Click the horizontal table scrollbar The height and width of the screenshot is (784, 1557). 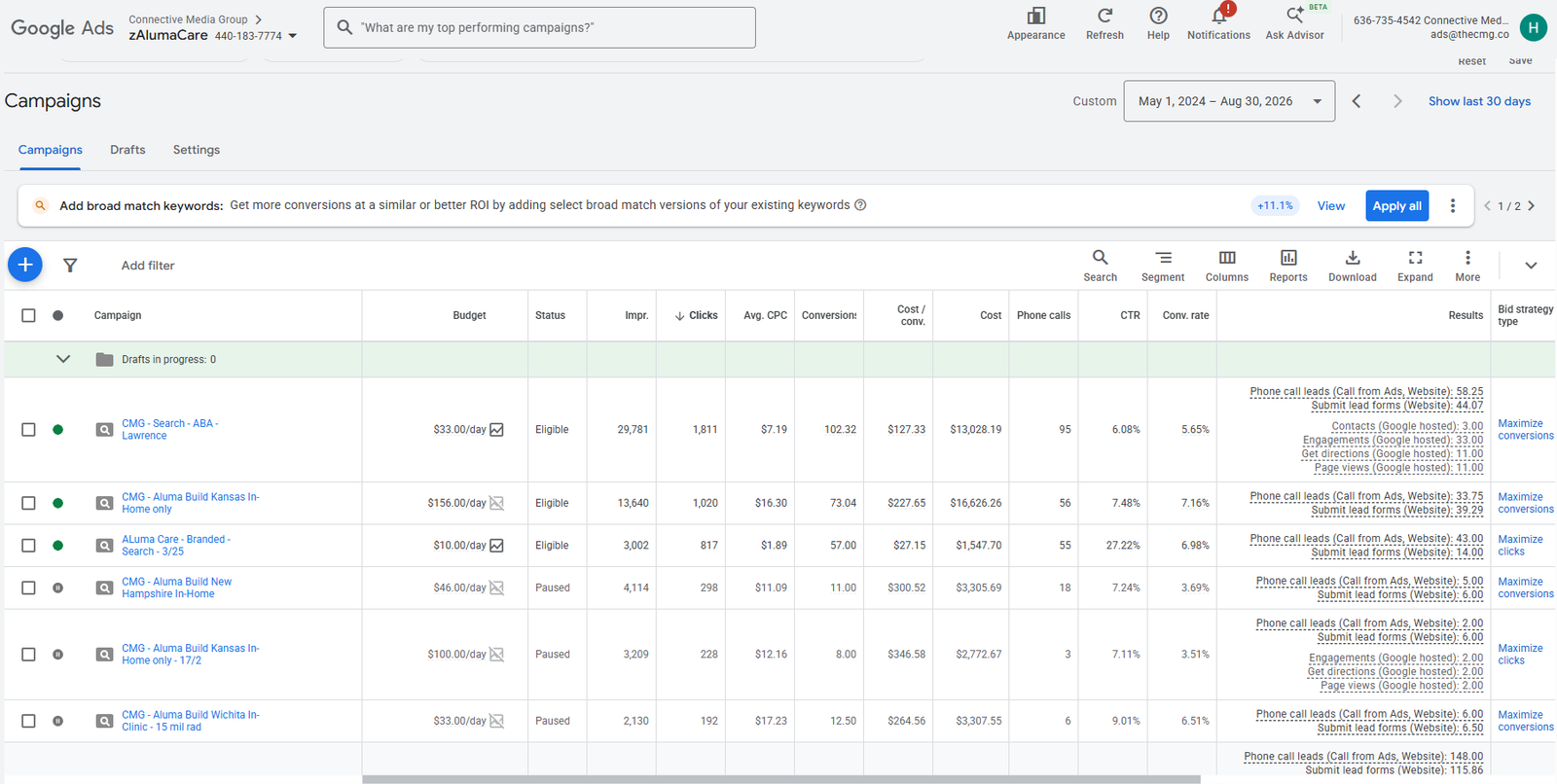pyautogui.click(x=781, y=779)
